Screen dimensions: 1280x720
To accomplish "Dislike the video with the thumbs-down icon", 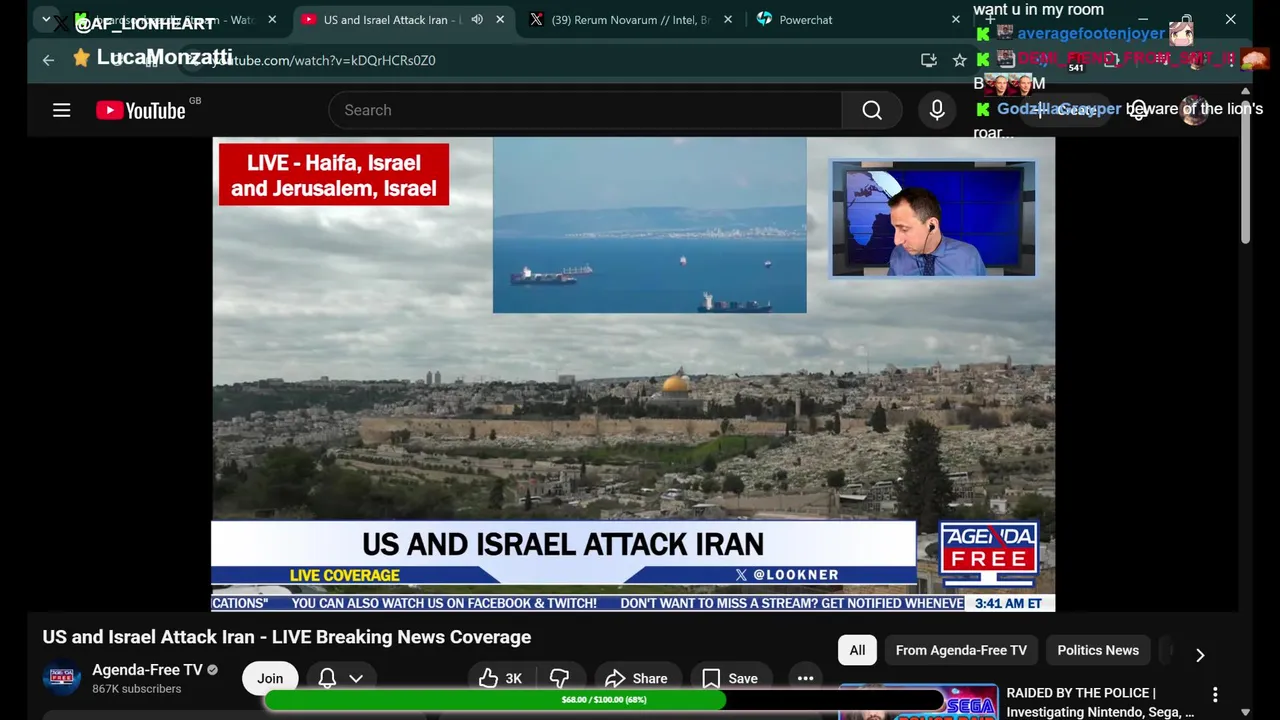I will point(560,678).
